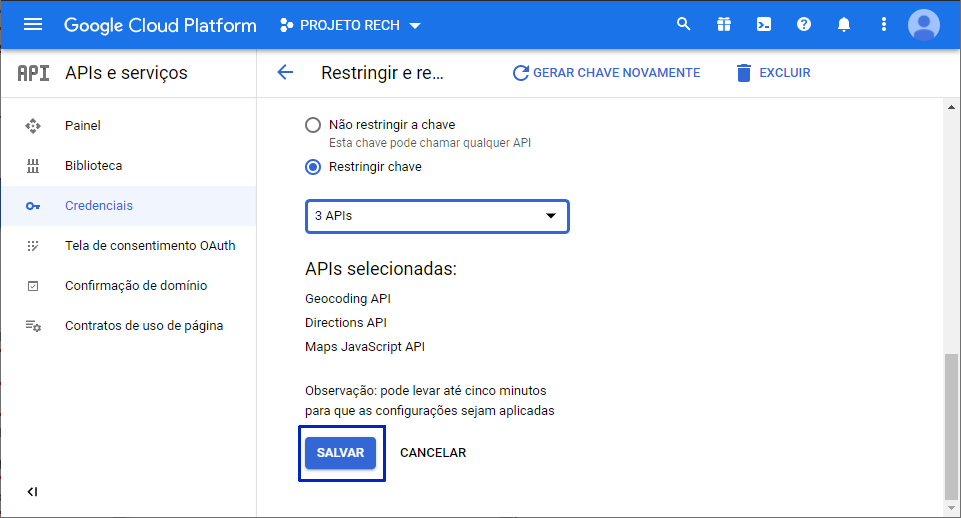
Task: Show notifications via the bell icon
Action: [x=844, y=25]
